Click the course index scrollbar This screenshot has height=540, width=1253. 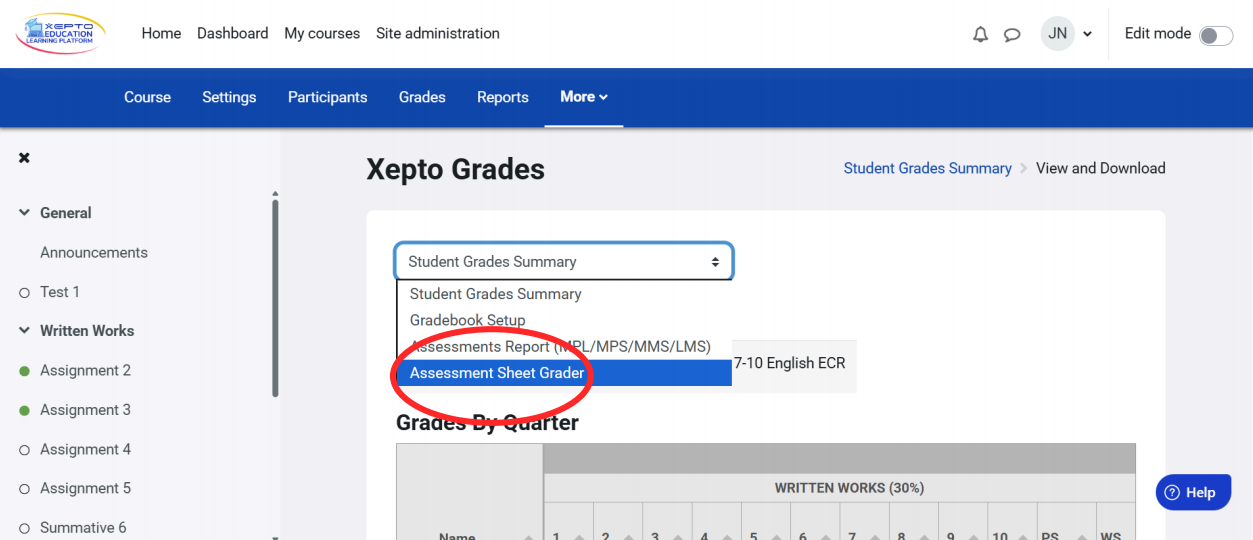coord(275,297)
